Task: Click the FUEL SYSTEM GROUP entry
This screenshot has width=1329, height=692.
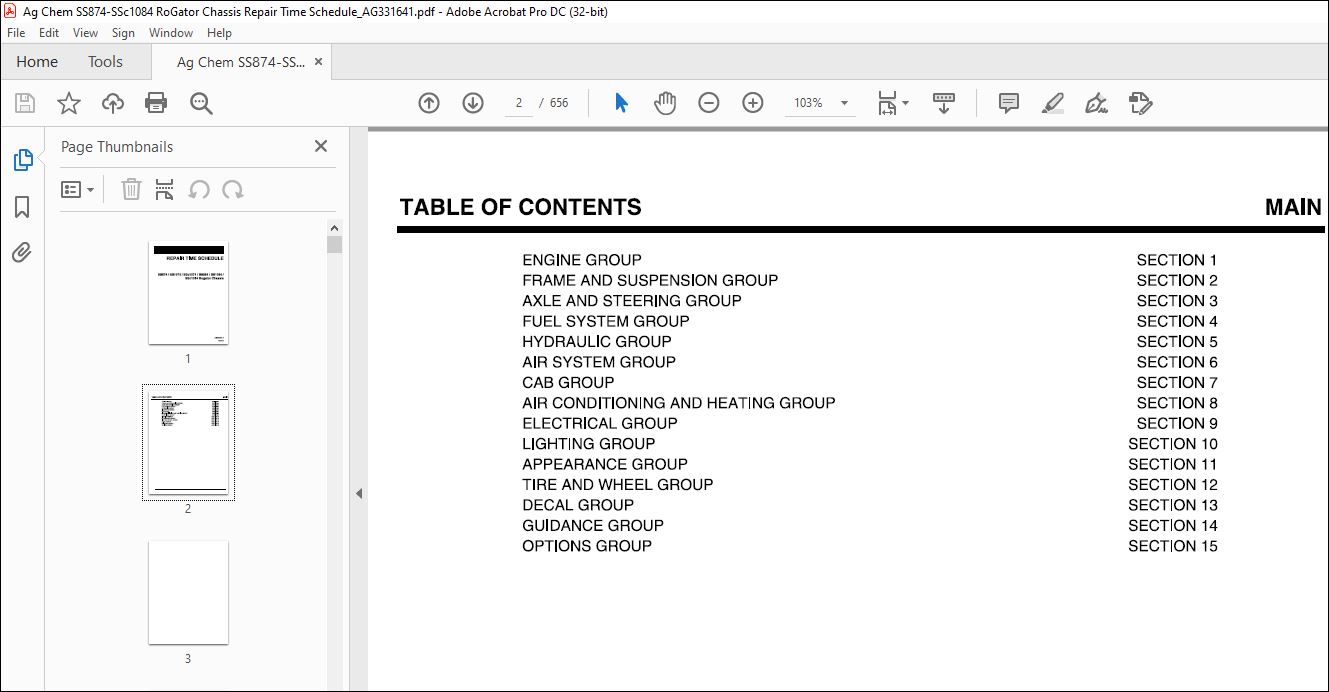Action: [606, 321]
